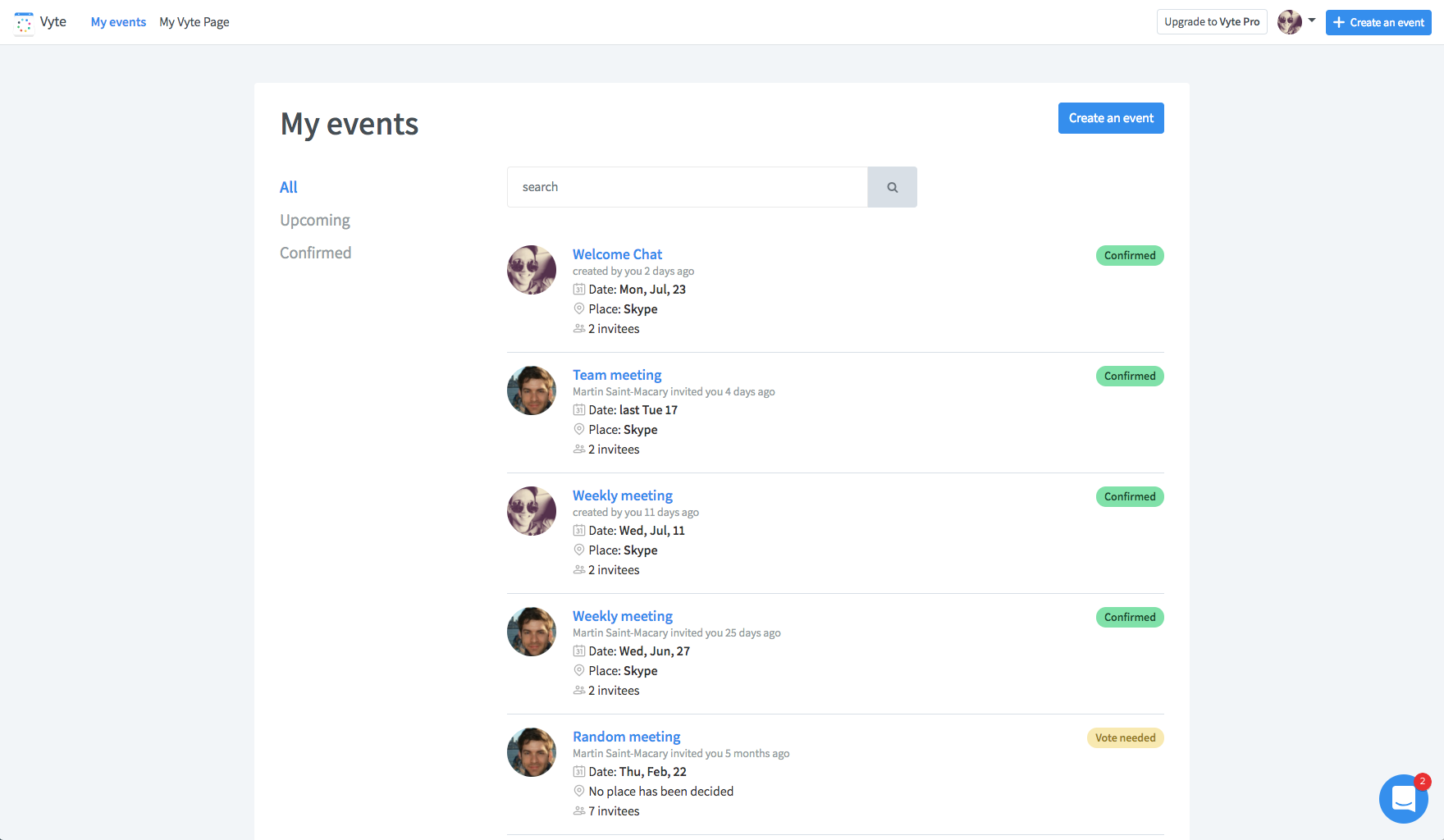Viewport: 1444px width, 840px height.
Task: Focus the events search field
Action: coord(688,187)
